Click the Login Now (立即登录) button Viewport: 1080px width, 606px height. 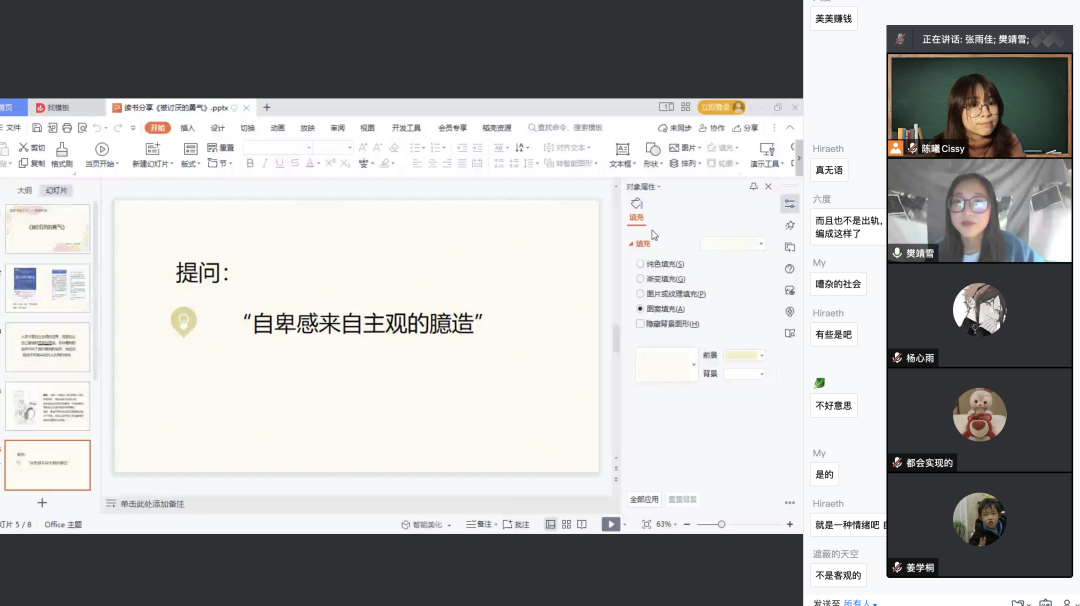721,107
